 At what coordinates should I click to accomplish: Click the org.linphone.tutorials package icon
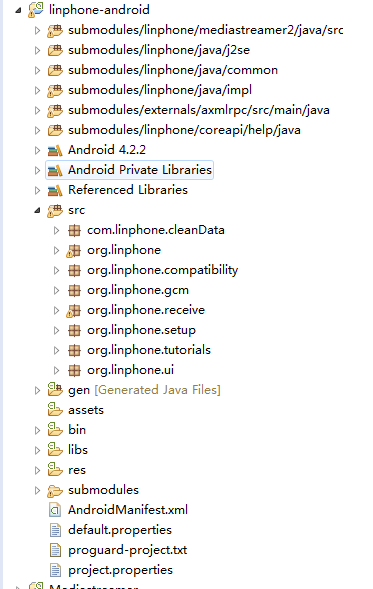point(74,350)
